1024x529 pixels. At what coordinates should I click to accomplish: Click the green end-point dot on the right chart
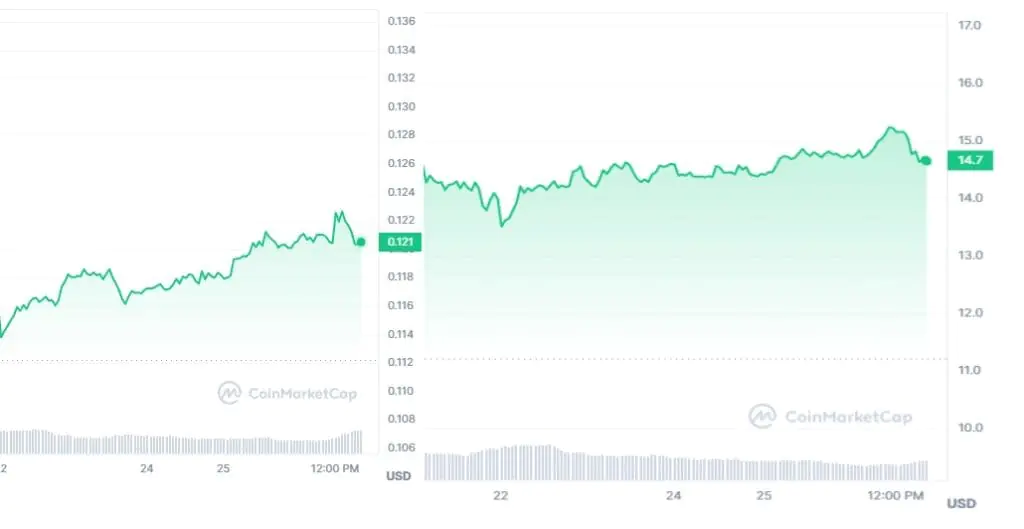tap(926, 161)
